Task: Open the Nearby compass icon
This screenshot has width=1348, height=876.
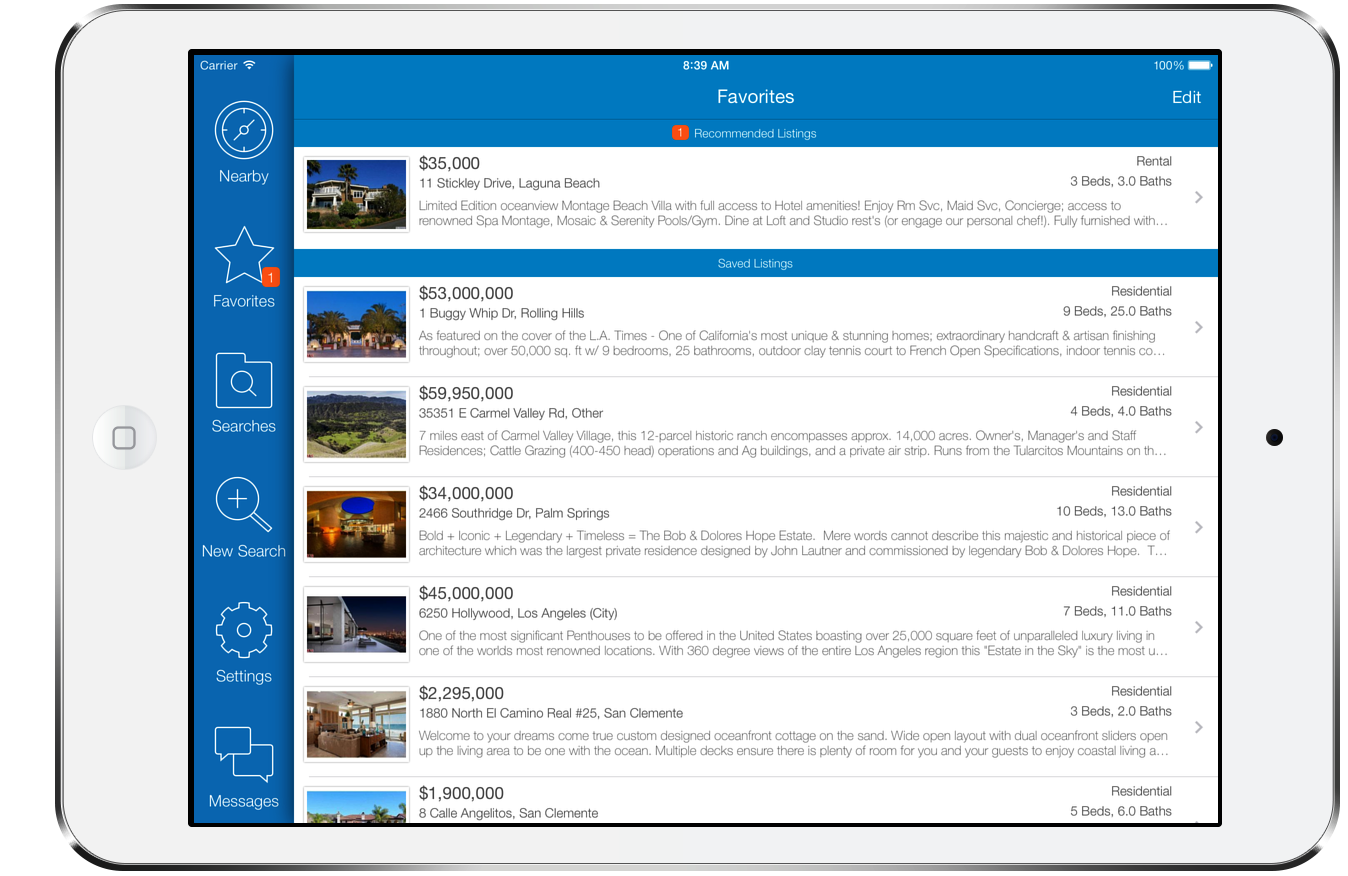Action: pos(243,130)
